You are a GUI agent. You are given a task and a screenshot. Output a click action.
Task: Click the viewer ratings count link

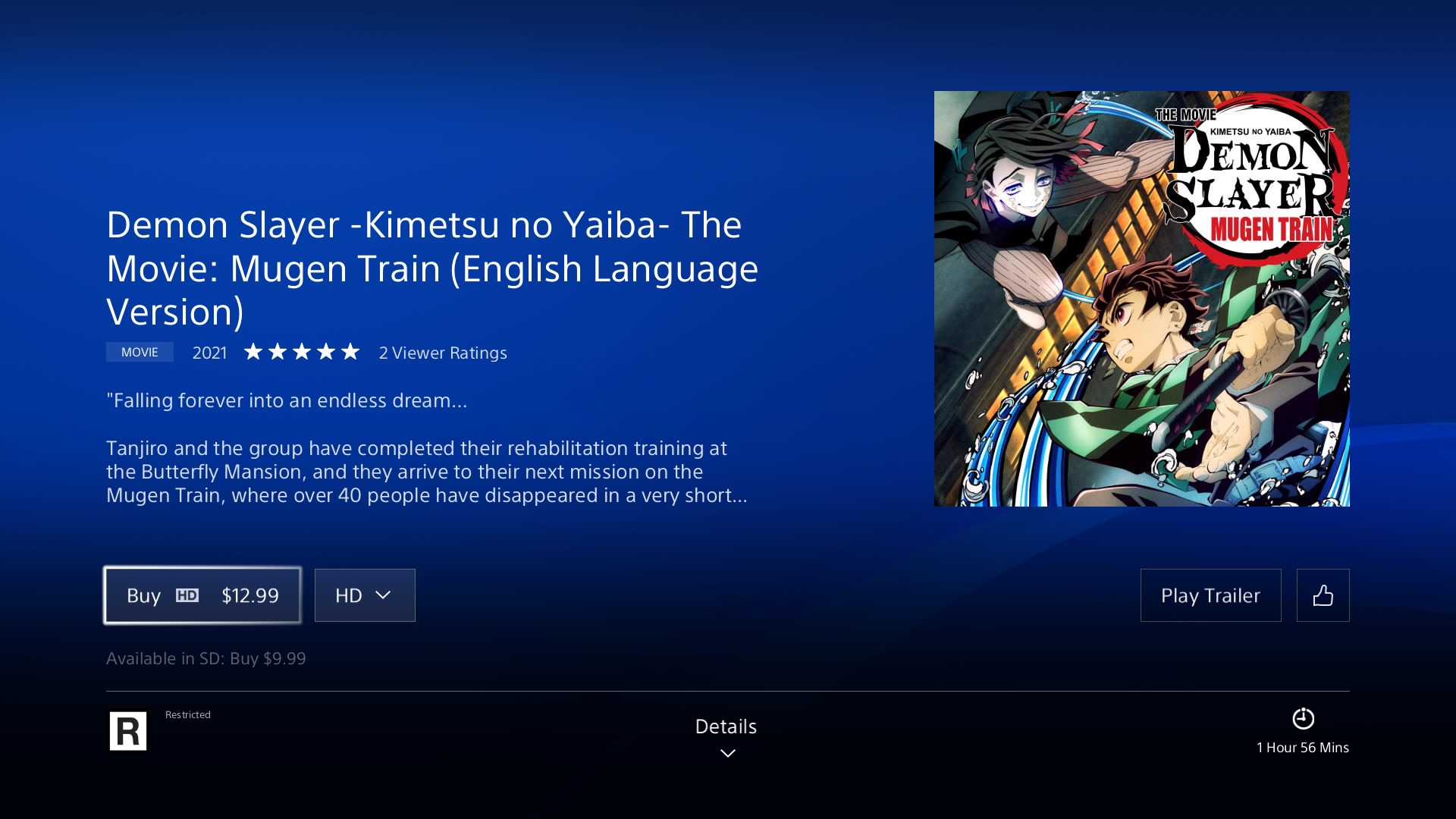[442, 352]
